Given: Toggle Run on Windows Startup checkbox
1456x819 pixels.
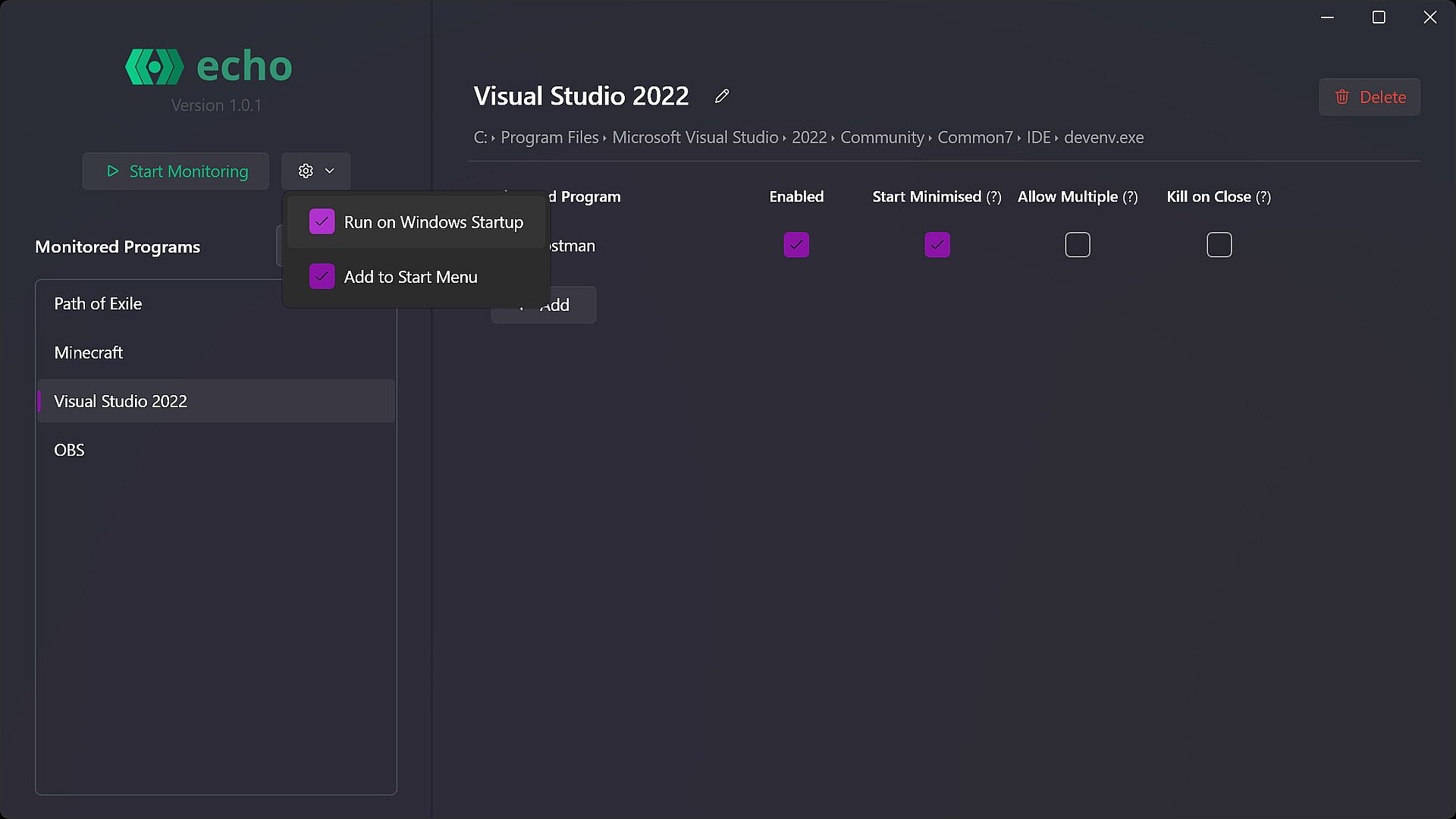Looking at the screenshot, I should (322, 222).
